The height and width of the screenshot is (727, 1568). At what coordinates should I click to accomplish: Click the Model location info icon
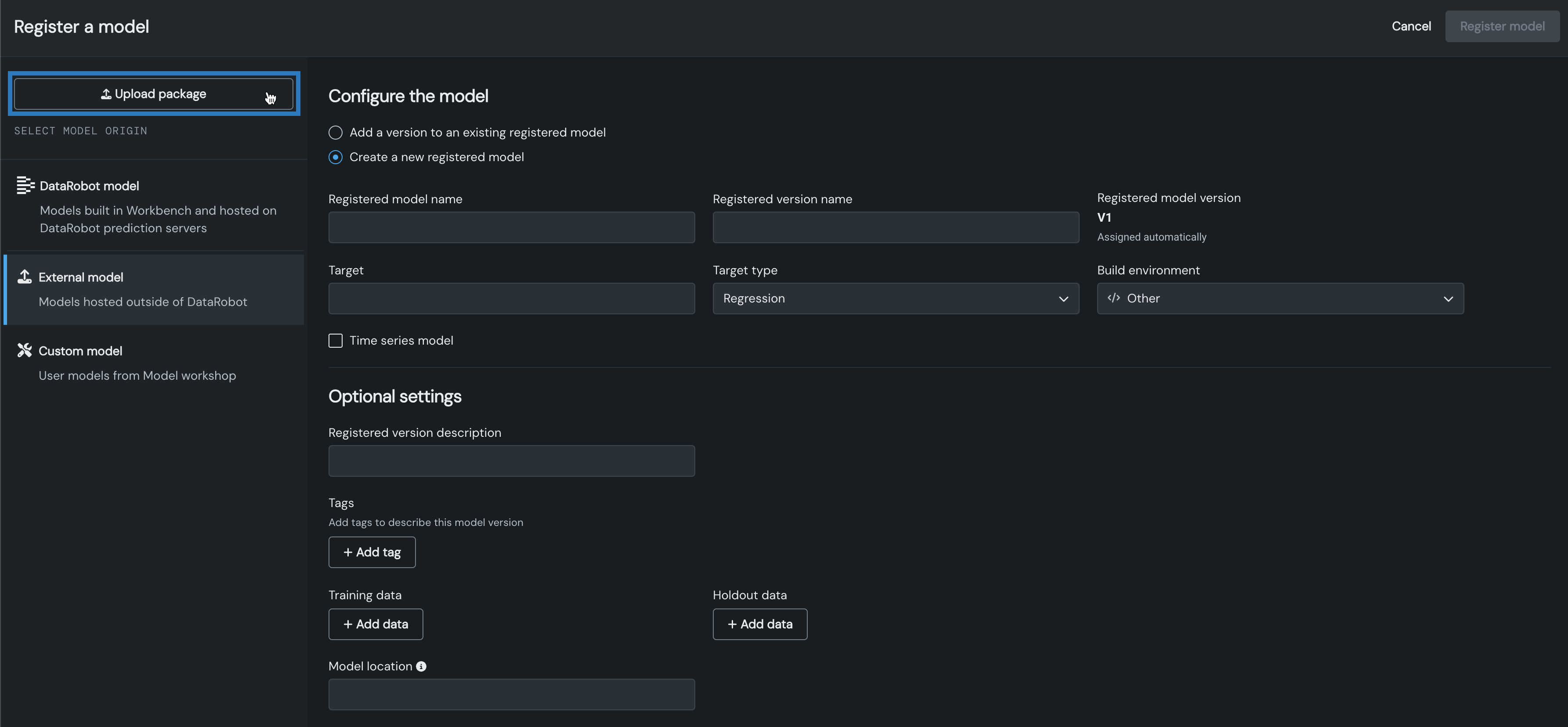pos(421,666)
